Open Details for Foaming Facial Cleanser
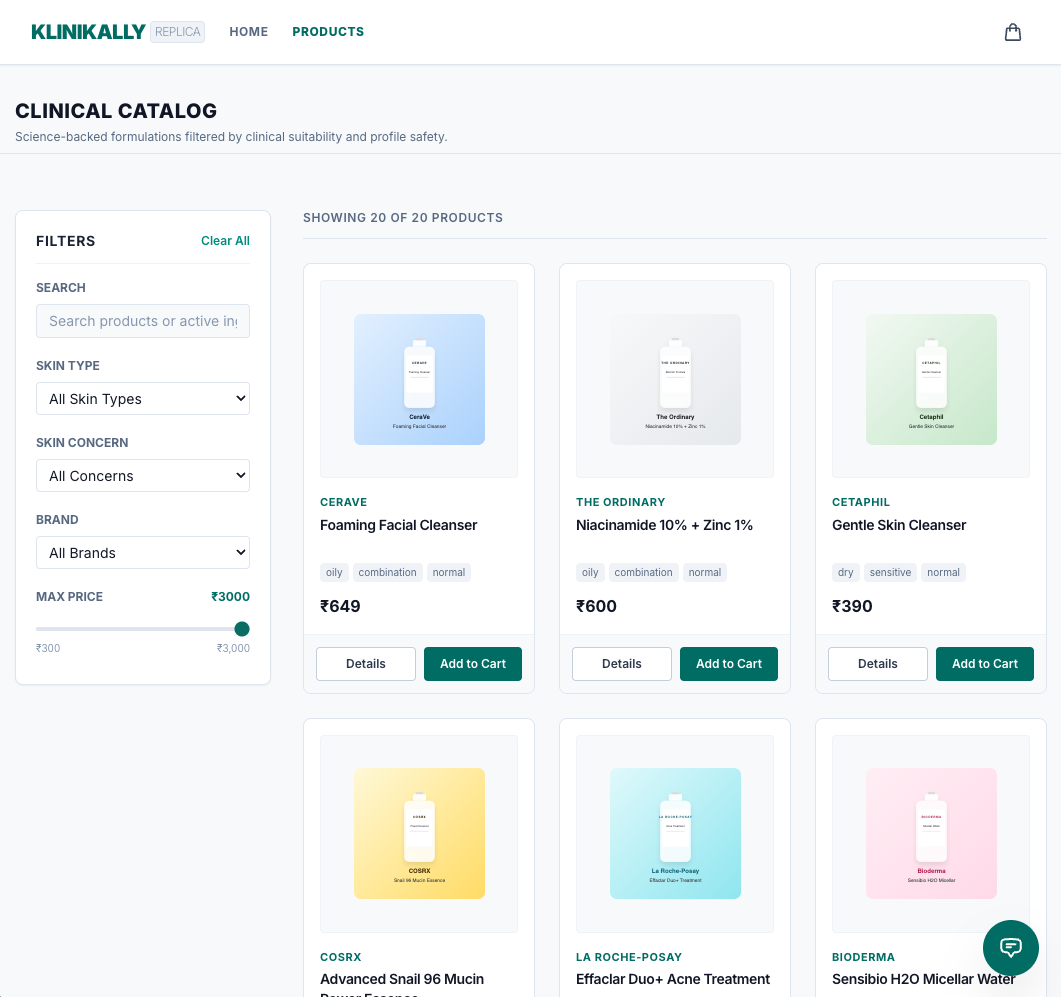 (x=366, y=664)
